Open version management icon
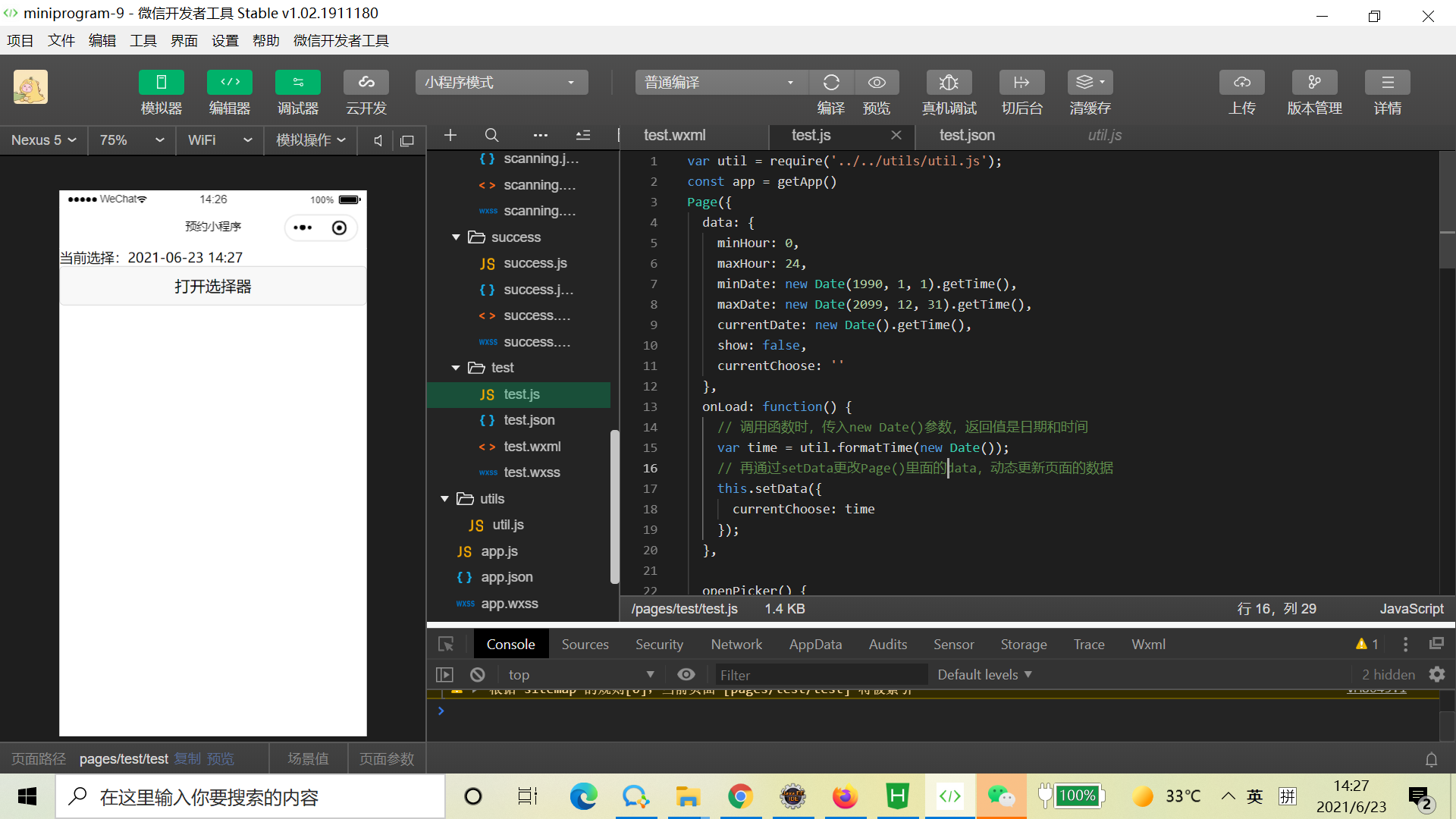Image resolution: width=1456 pixels, height=819 pixels. pos(1314,83)
